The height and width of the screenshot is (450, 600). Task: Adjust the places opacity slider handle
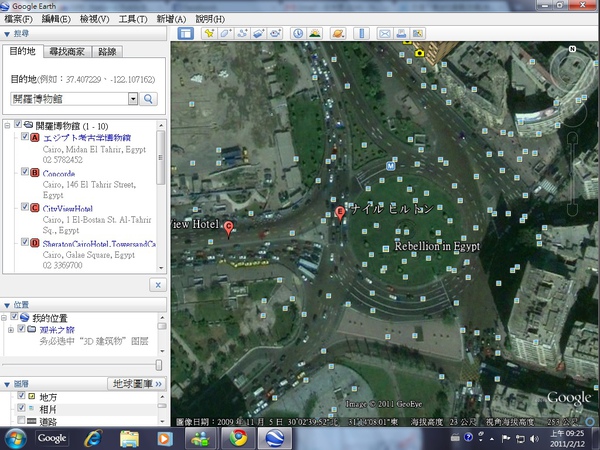(x=159, y=365)
